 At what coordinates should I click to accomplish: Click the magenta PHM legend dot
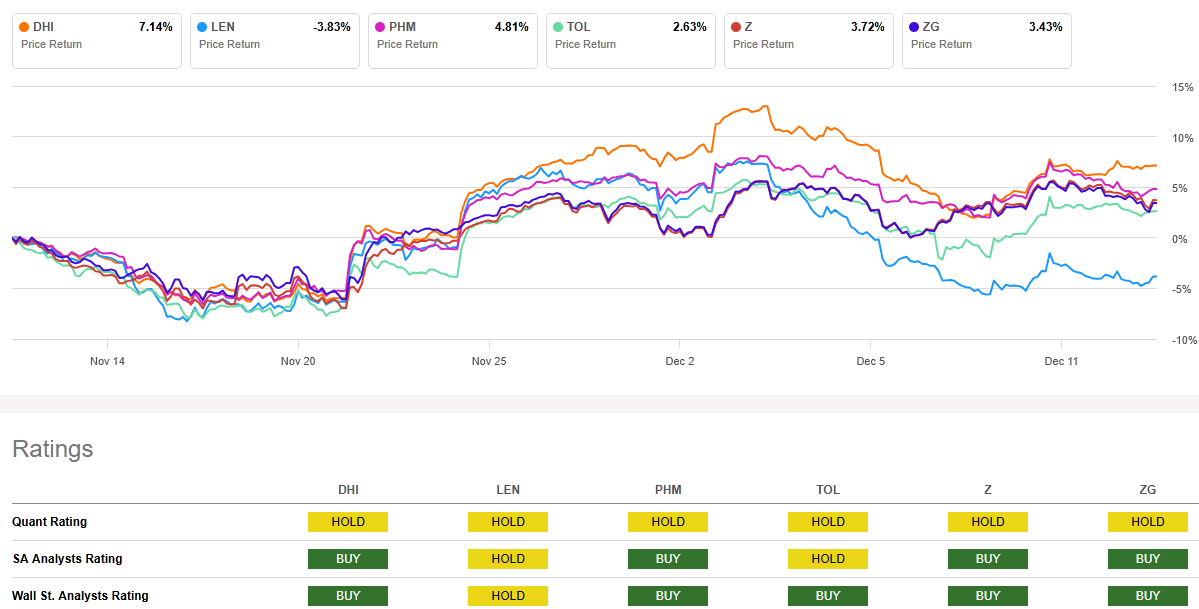tap(381, 27)
